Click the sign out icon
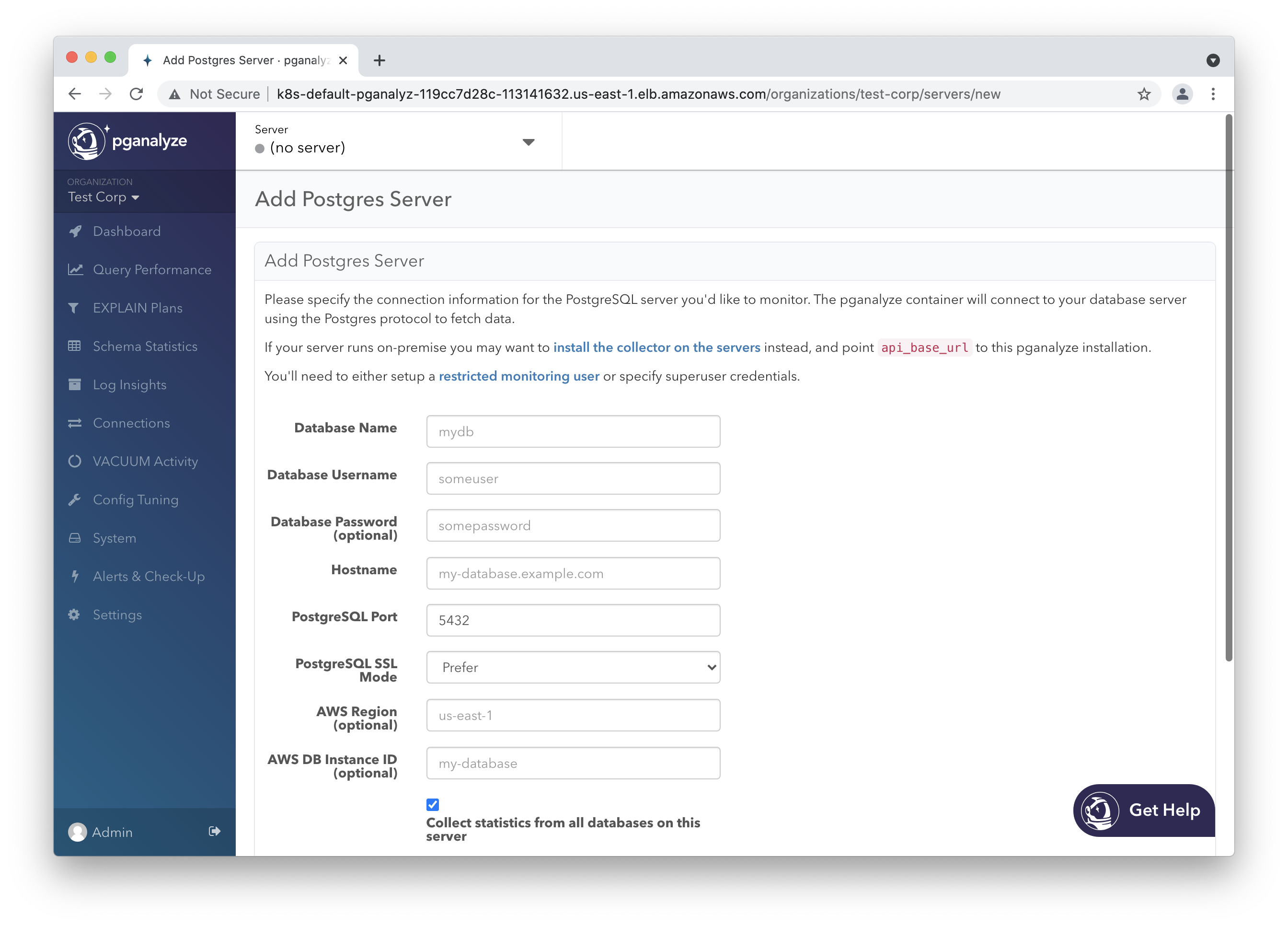 coord(215,832)
